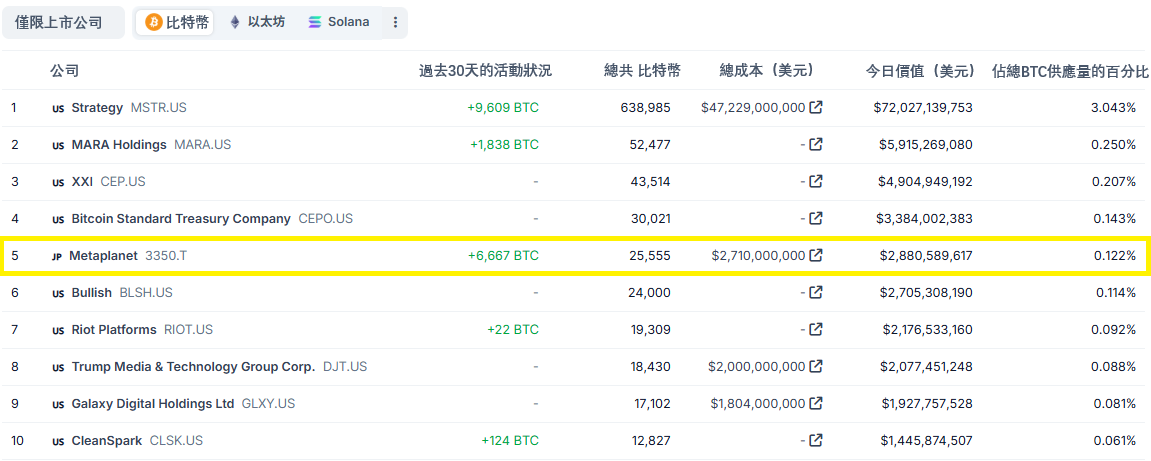Click the 0.122% supply percentage

pos(1114,255)
